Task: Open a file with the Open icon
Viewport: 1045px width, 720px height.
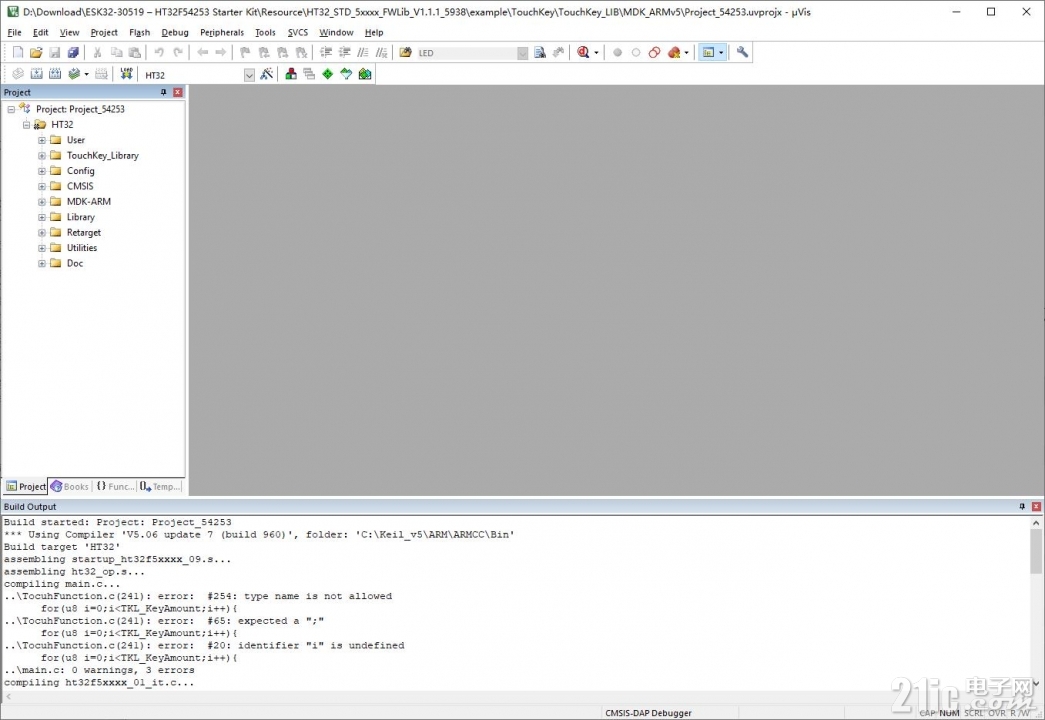Action: pos(36,53)
